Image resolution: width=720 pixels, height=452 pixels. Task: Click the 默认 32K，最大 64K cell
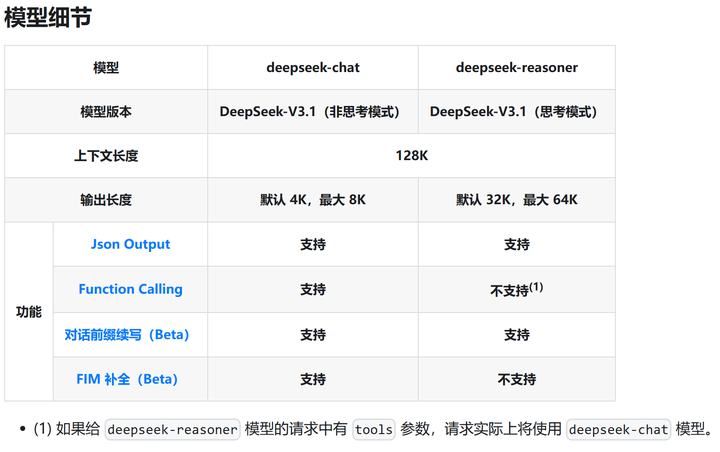tap(516, 200)
